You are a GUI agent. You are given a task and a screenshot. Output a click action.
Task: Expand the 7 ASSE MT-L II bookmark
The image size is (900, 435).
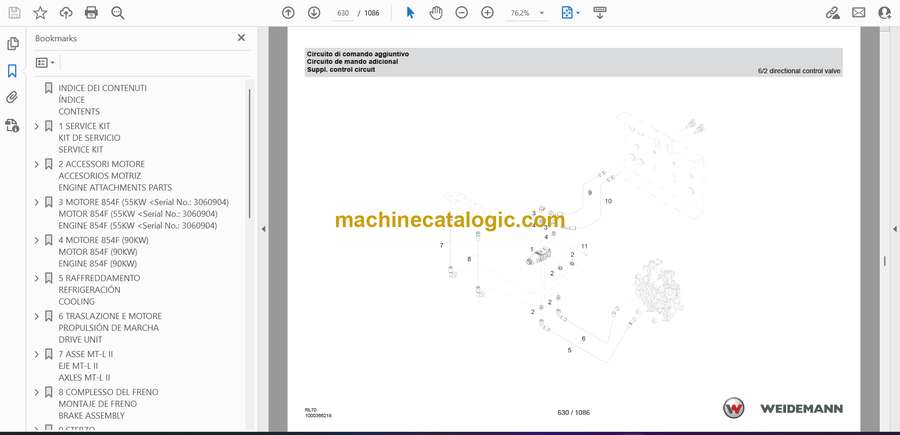click(x=37, y=354)
